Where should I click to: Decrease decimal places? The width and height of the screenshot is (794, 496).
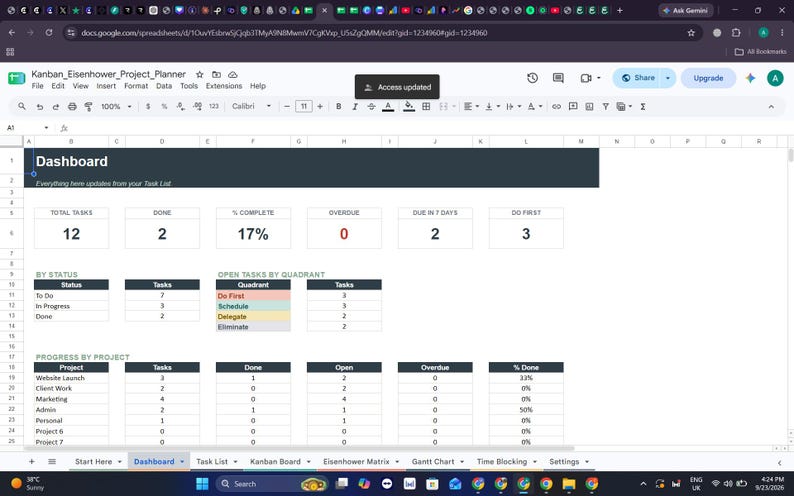[x=181, y=106]
